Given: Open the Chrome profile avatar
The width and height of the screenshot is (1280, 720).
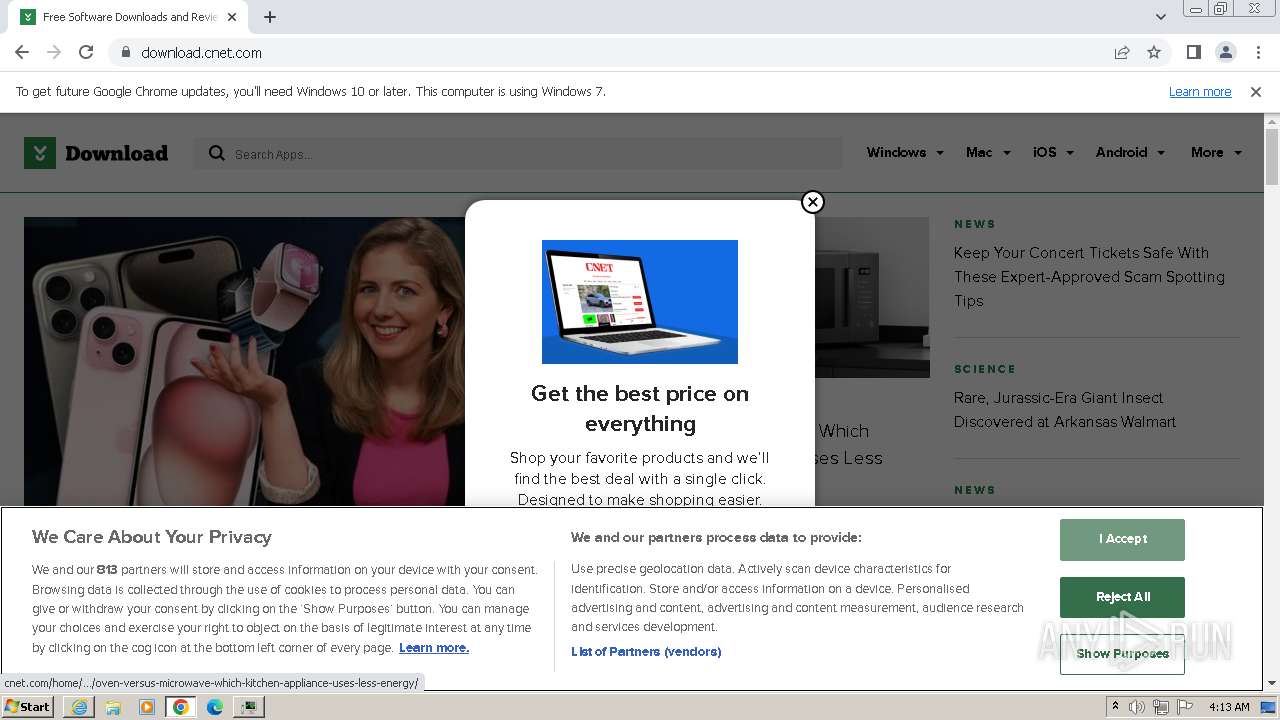Looking at the screenshot, I should 1226,52.
